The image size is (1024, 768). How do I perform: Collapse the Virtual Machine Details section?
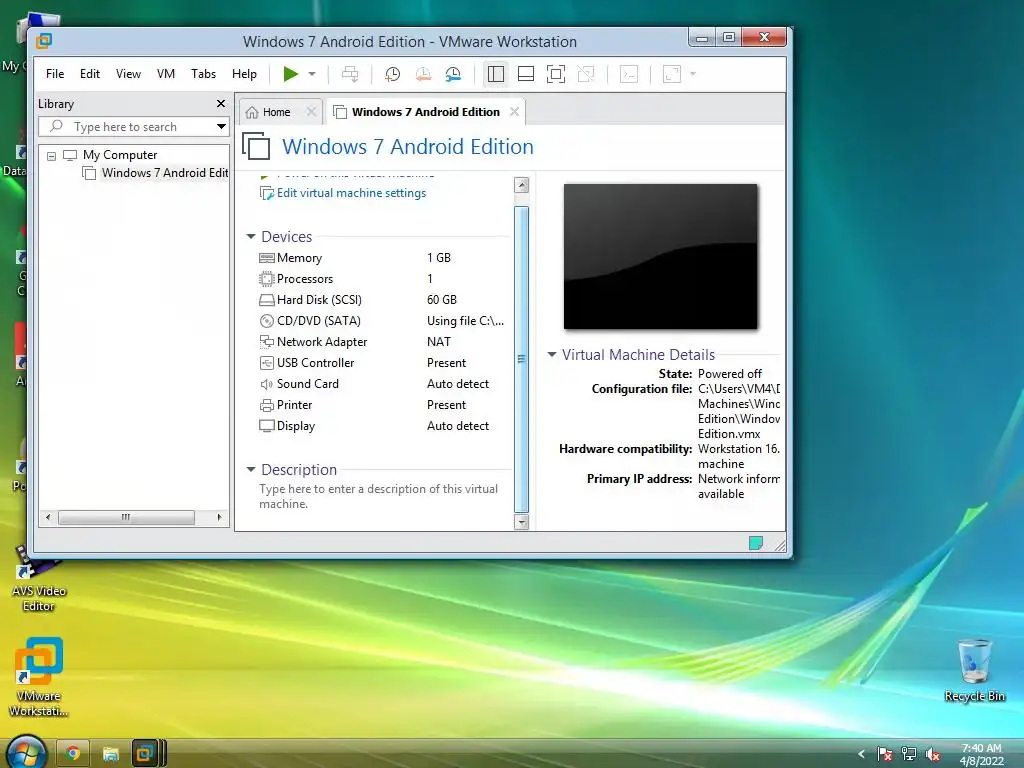click(x=552, y=355)
